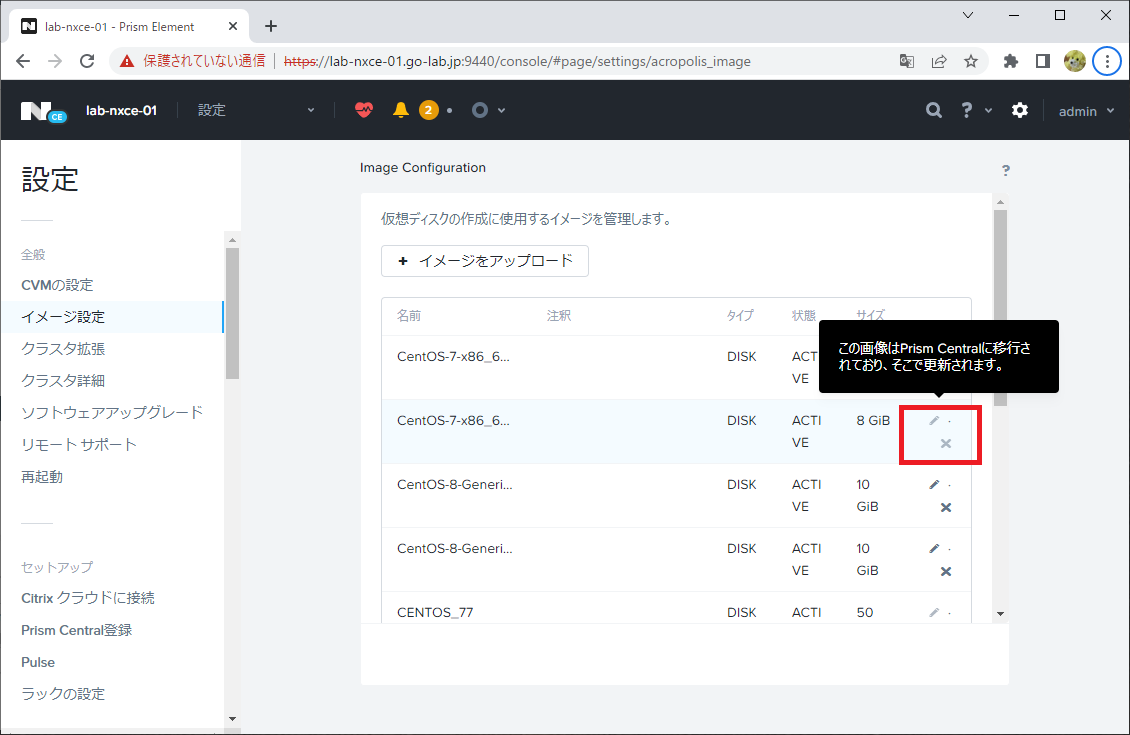Click the Nutanix CE logo
The width and height of the screenshot is (1130, 735).
tap(43, 112)
